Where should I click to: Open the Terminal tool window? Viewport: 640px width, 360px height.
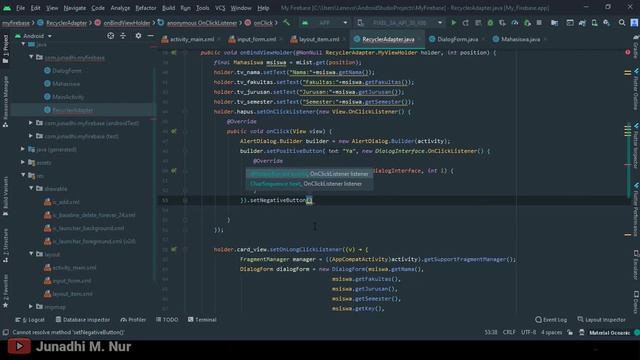(202, 320)
